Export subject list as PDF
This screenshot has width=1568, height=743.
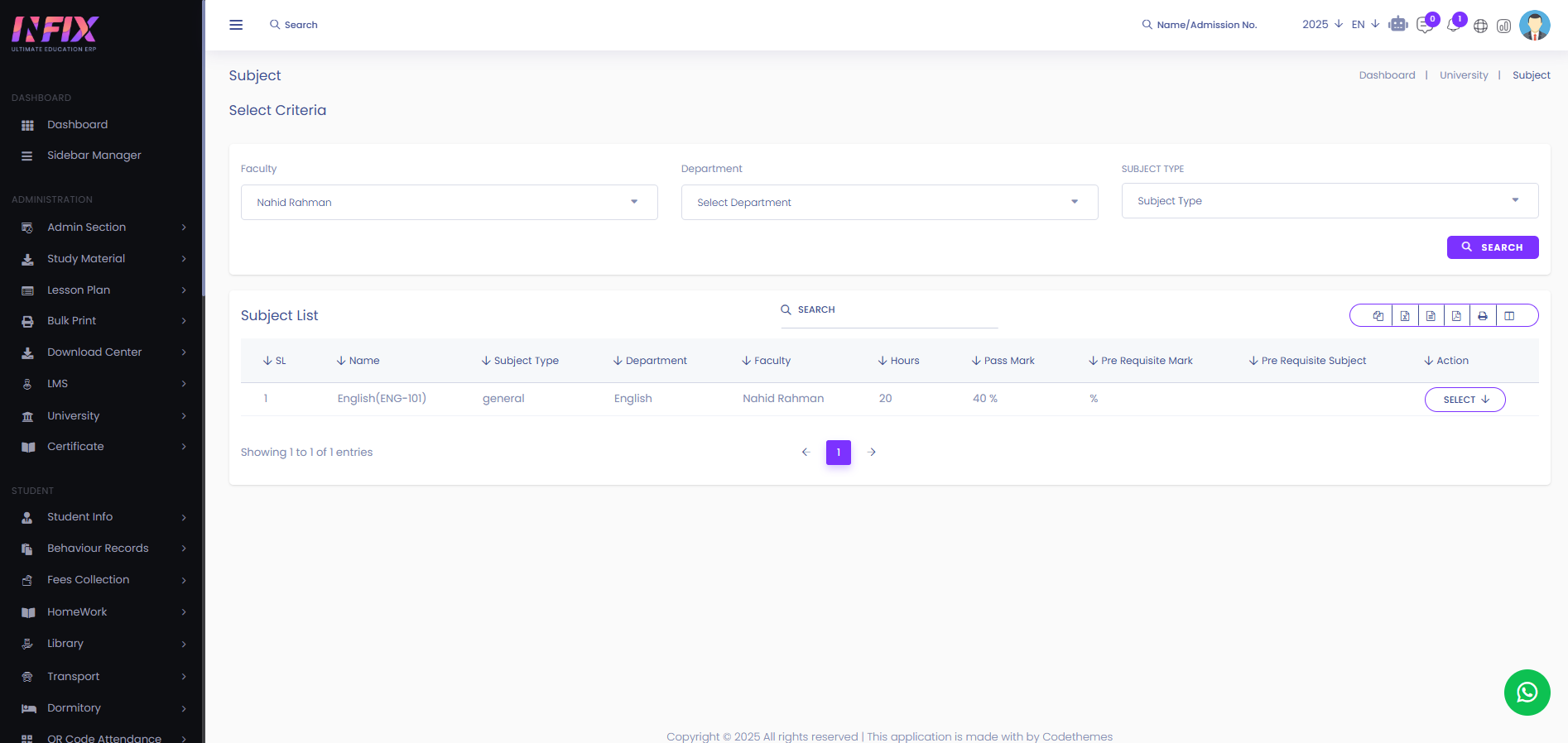(1456, 316)
